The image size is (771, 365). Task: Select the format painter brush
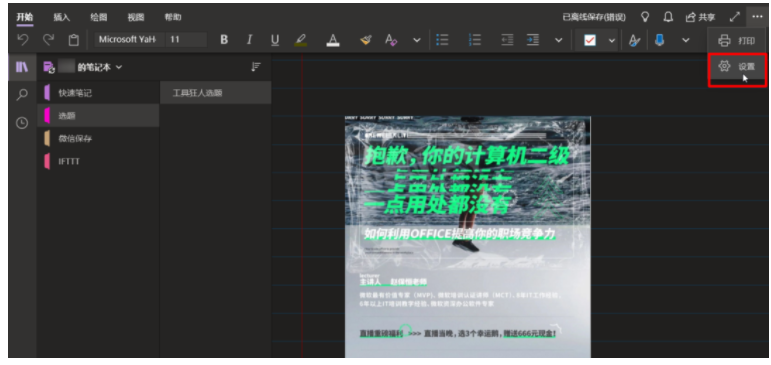366,40
